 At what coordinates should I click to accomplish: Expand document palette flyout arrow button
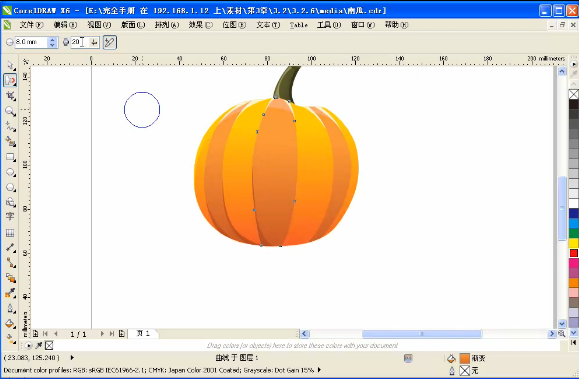click(28, 345)
